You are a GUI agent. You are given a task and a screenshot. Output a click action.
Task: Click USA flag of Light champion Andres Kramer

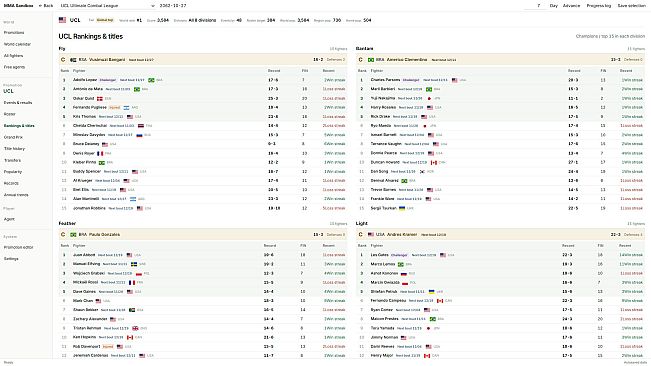click(371, 234)
